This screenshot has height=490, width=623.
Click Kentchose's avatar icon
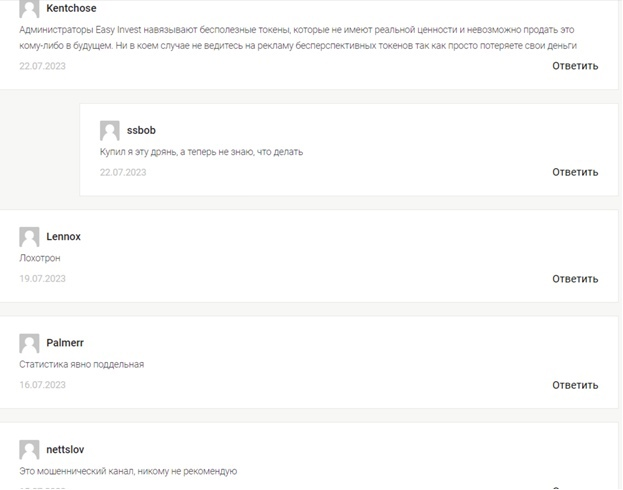(x=29, y=8)
